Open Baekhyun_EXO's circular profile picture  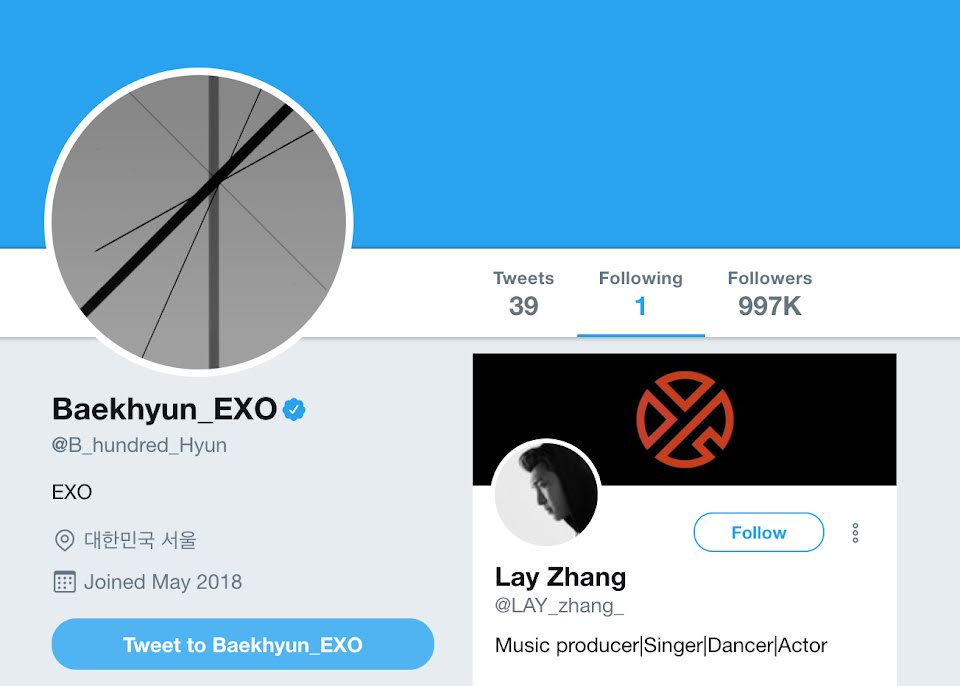point(199,222)
